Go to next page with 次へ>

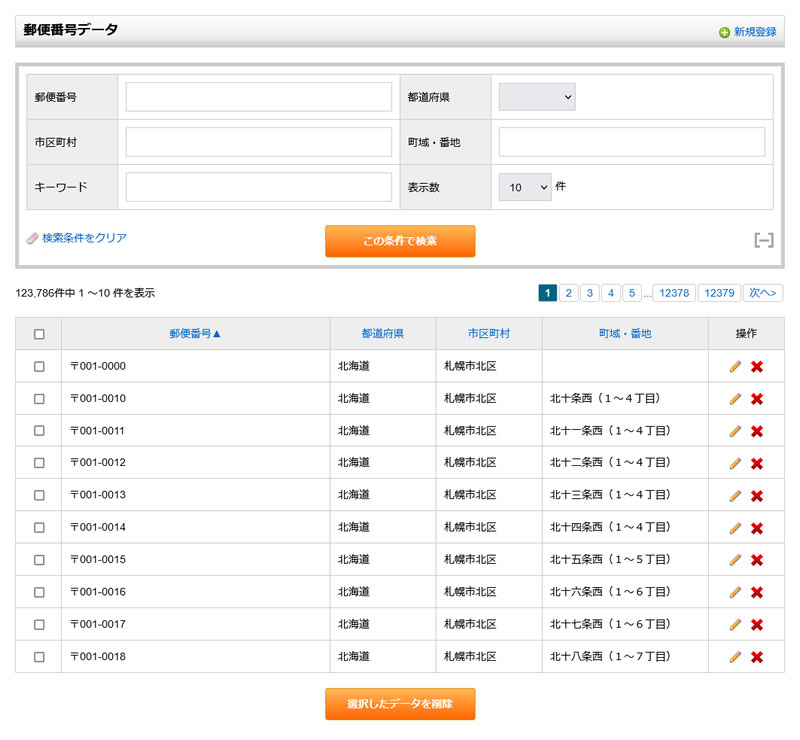[763, 293]
